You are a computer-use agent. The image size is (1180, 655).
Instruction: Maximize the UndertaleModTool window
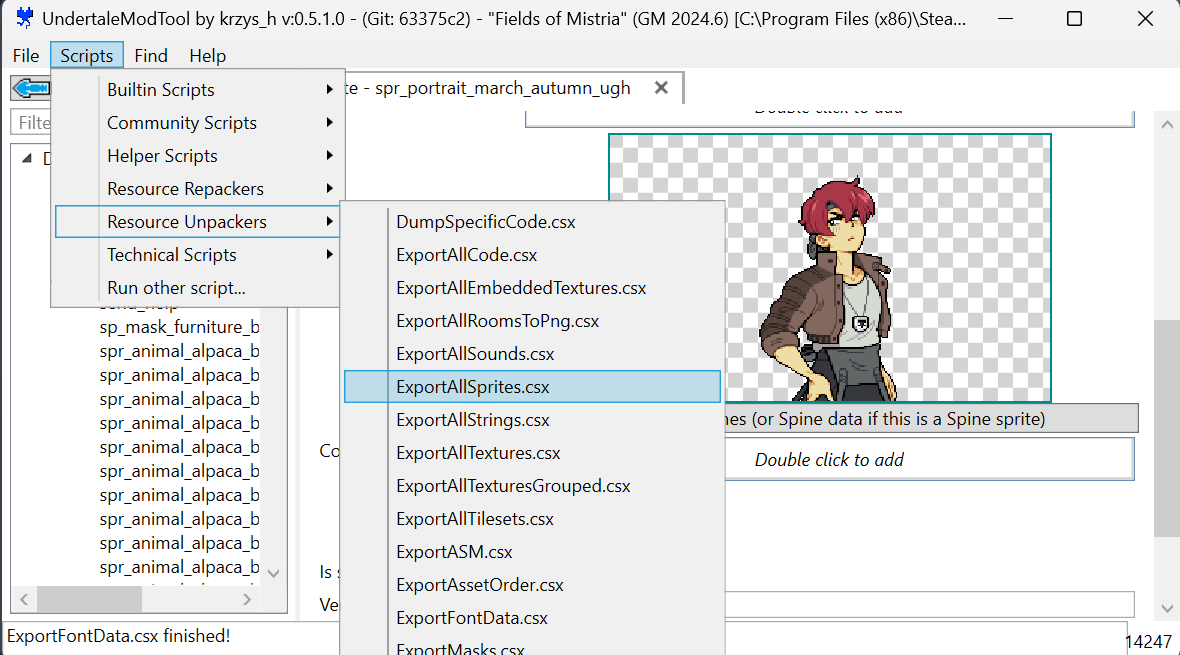pyautogui.click(x=1075, y=19)
